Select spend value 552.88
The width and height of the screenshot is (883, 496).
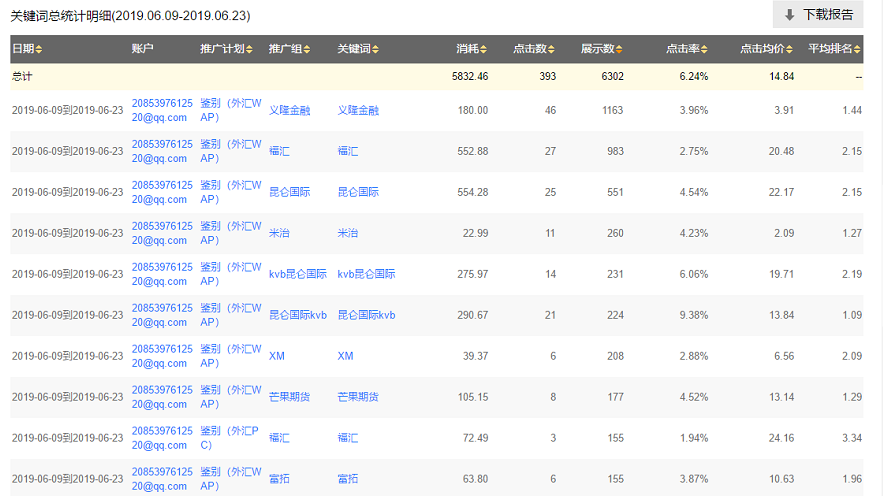click(x=472, y=151)
